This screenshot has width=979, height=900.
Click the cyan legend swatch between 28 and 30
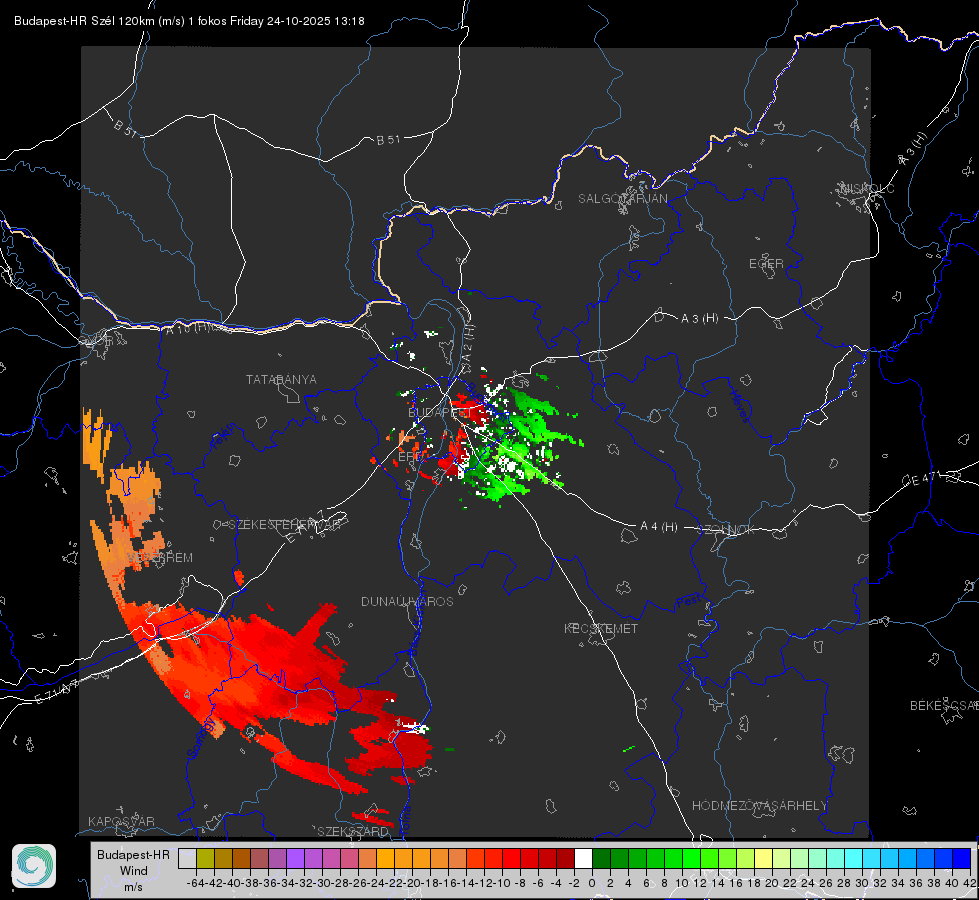point(854,859)
